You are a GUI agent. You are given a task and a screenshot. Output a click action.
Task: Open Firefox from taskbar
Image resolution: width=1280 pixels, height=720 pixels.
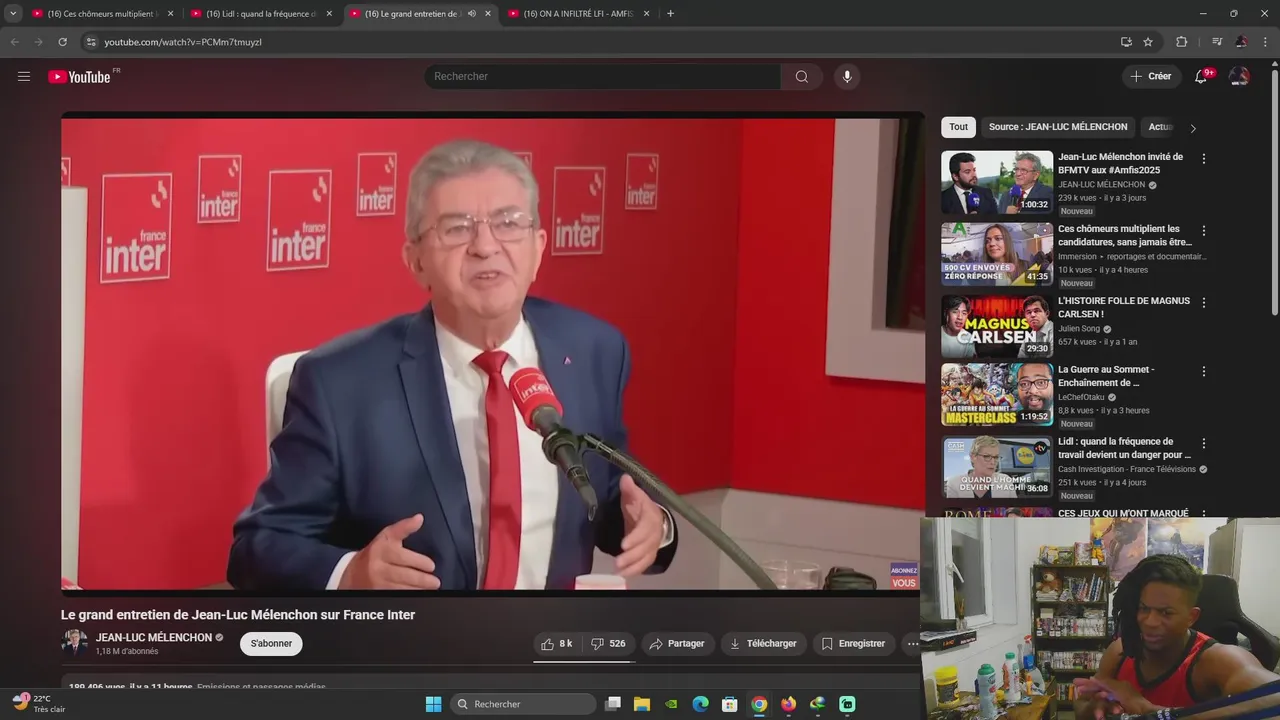(789, 704)
